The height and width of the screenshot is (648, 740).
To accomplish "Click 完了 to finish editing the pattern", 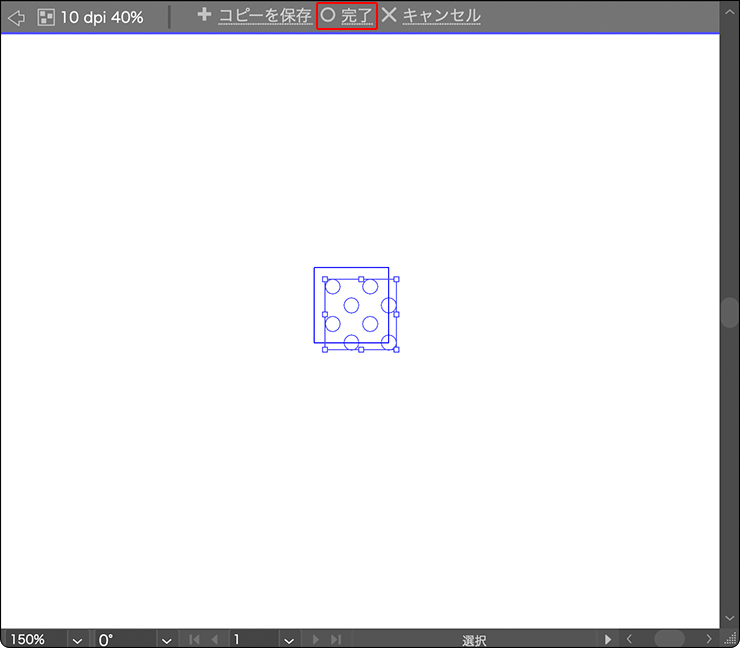I will tap(347, 16).
